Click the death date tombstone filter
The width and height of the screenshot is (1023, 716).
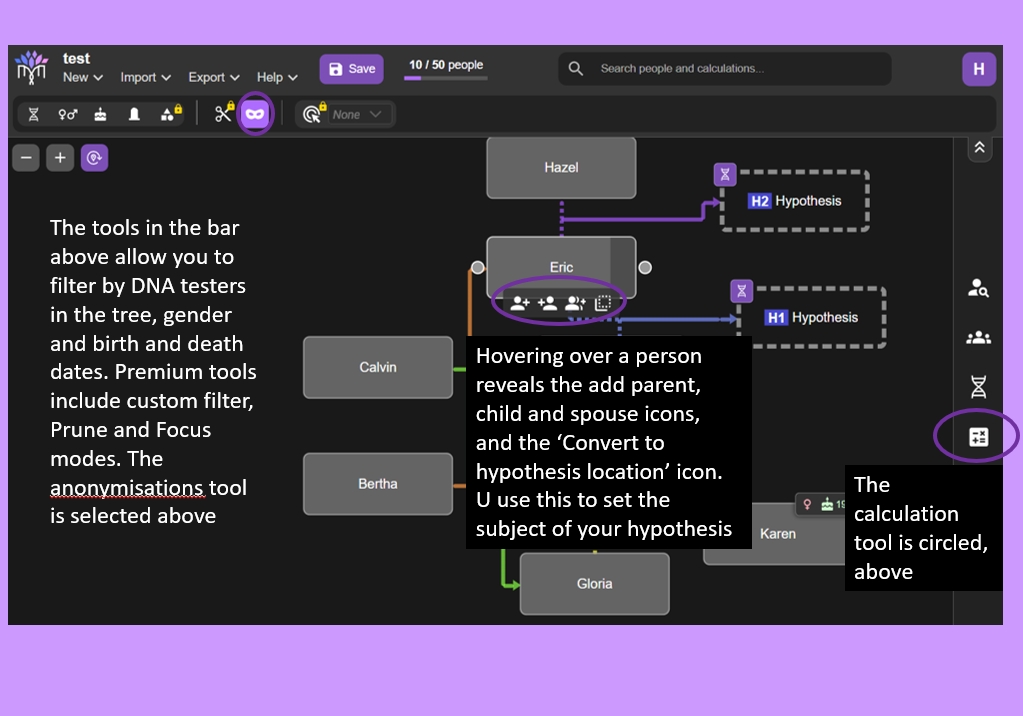click(x=134, y=114)
